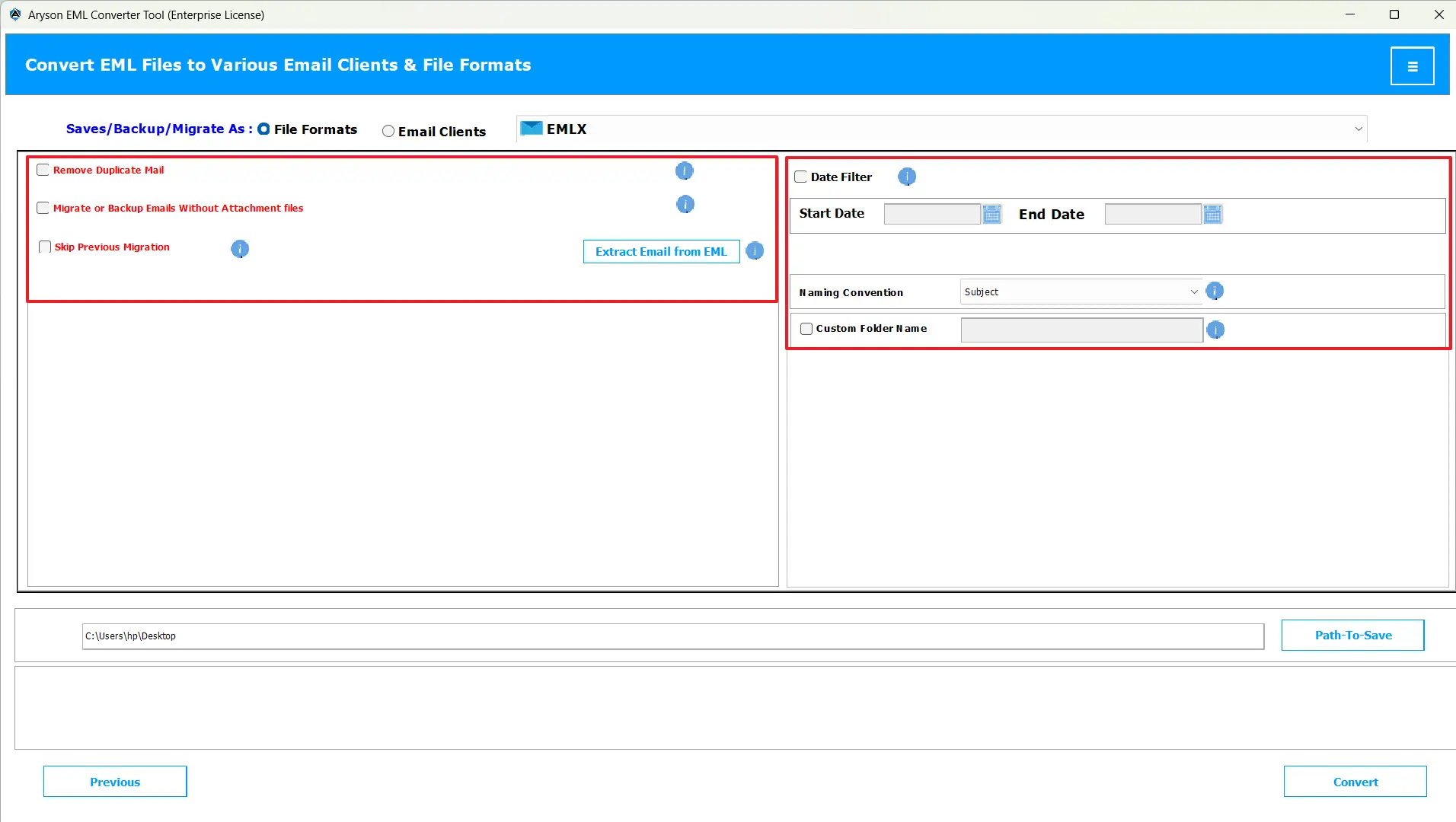This screenshot has height=822, width=1456.
Task: Open the Naming Convention Subject dropdown
Action: coord(1080,292)
